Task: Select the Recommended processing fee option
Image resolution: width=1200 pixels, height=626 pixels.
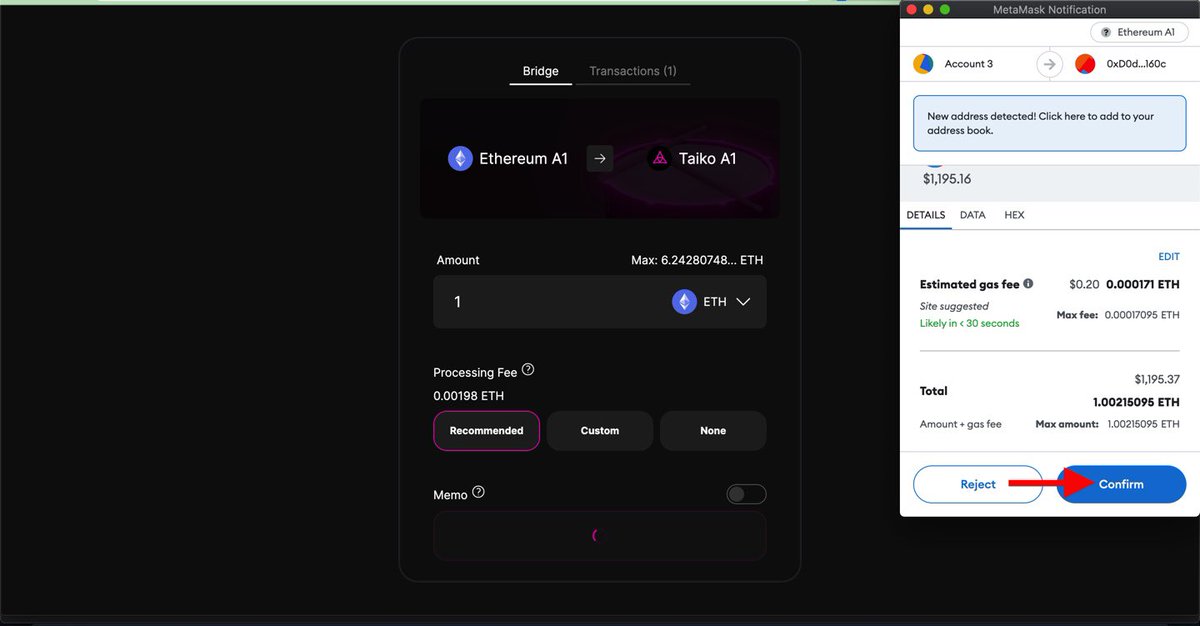Action: point(487,431)
